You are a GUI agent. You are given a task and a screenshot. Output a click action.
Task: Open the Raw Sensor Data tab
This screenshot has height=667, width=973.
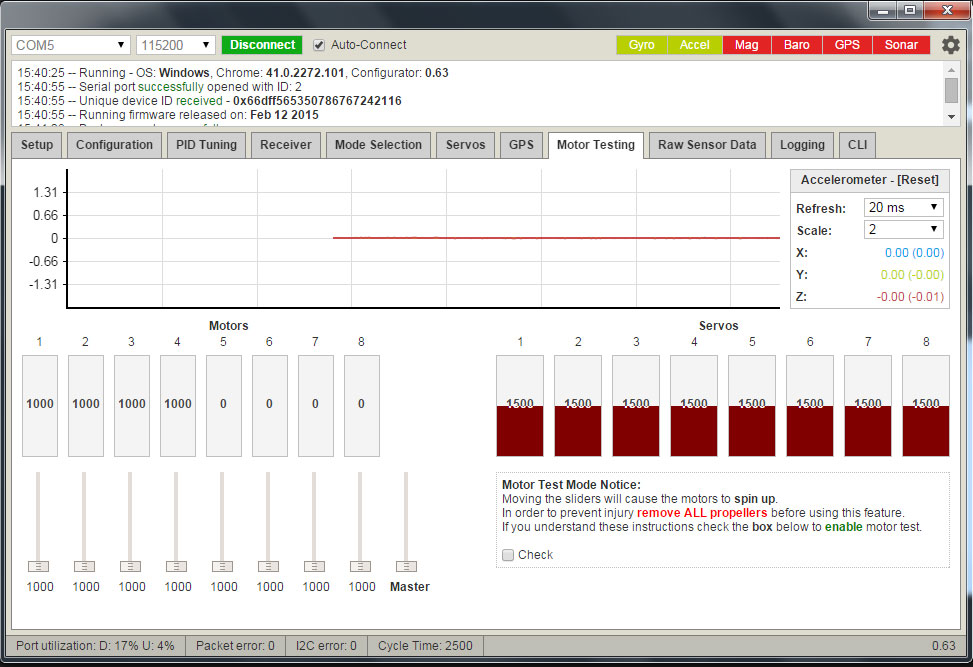707,145
